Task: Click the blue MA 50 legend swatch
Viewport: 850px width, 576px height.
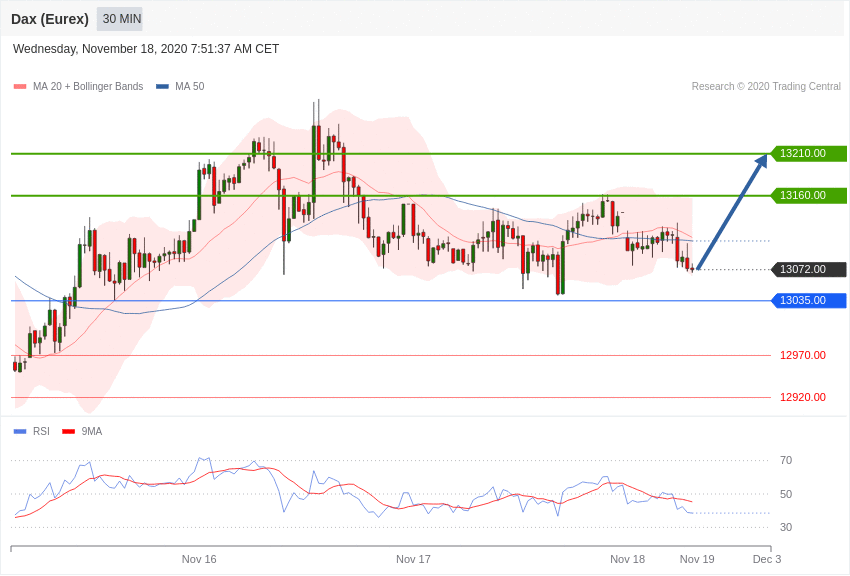Action: point(162,87)
